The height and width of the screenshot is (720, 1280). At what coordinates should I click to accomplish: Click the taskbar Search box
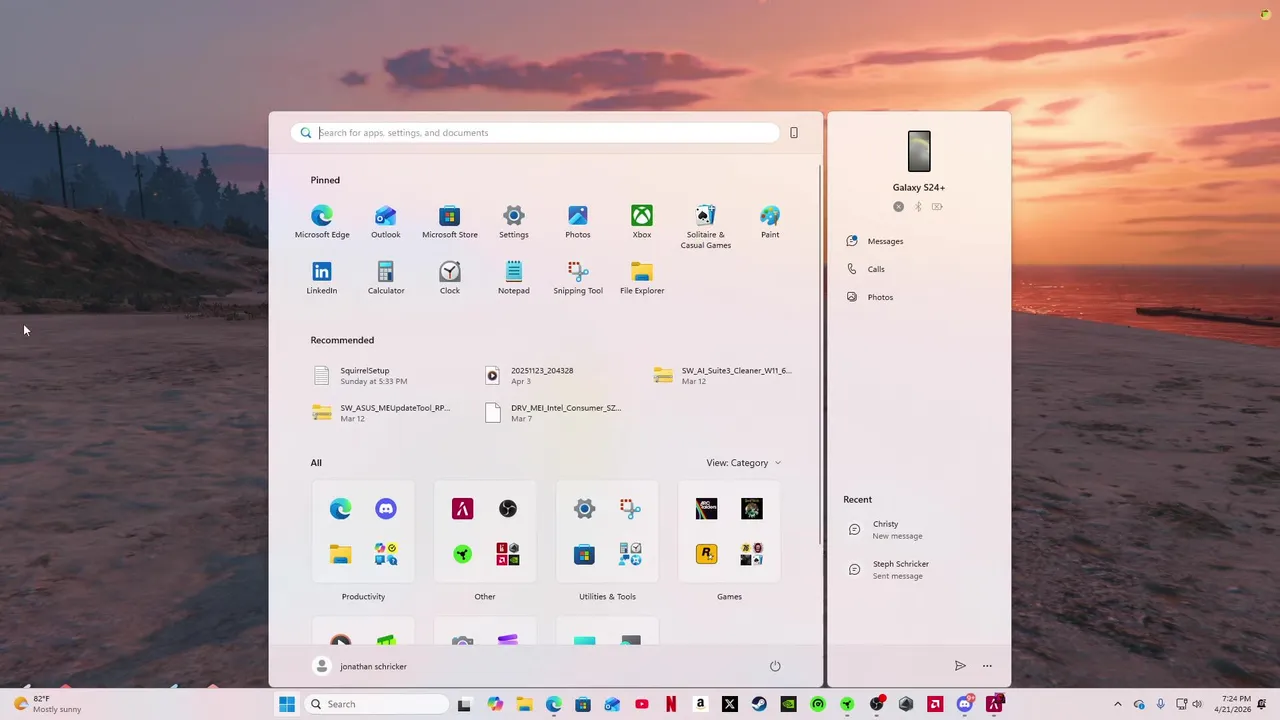pyautogui.click(x=375, y=704)
